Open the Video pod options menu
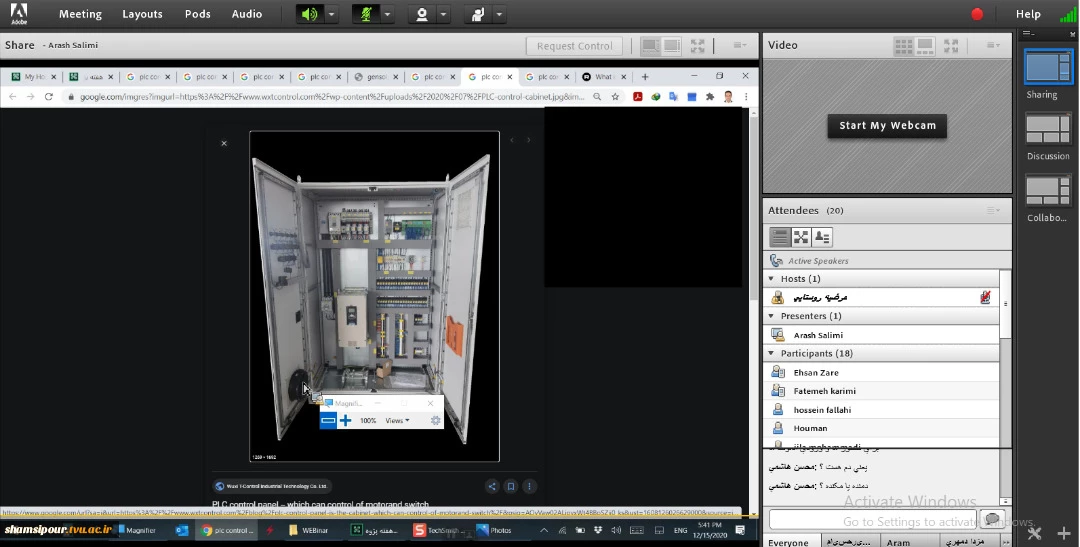 pos(993,45)
